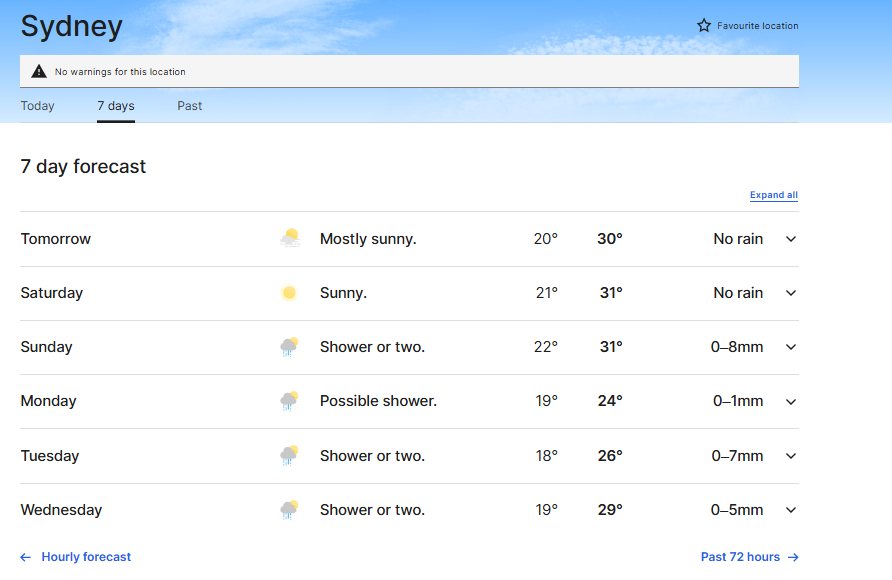Click Wednesday's shower weather icon
This screenshot has width=892, height=580.
point(289,510)
